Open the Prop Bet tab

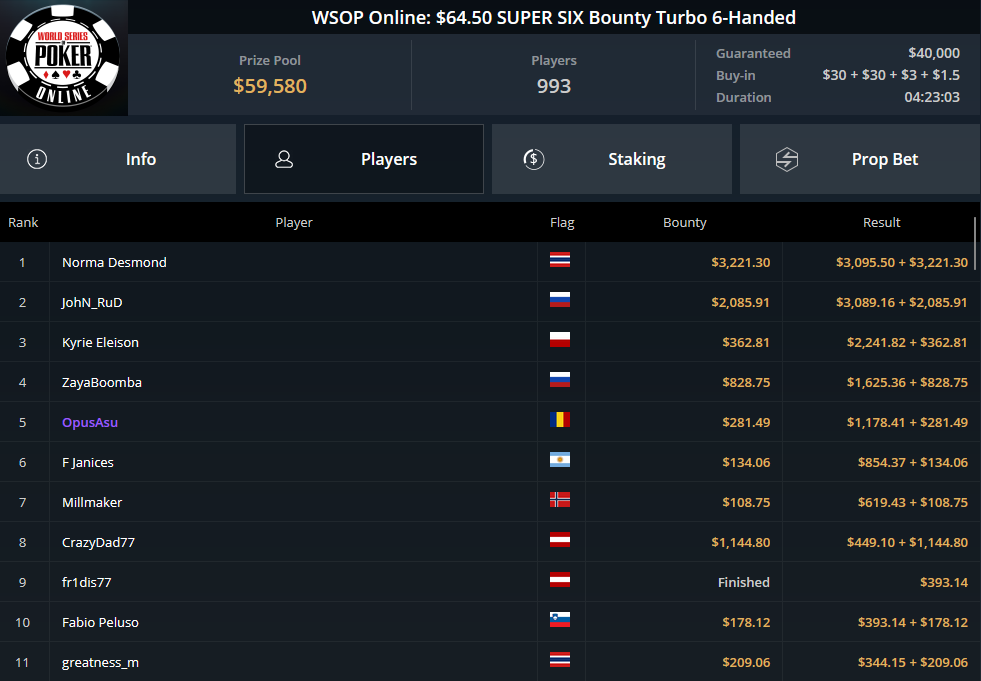click(860, 159)
